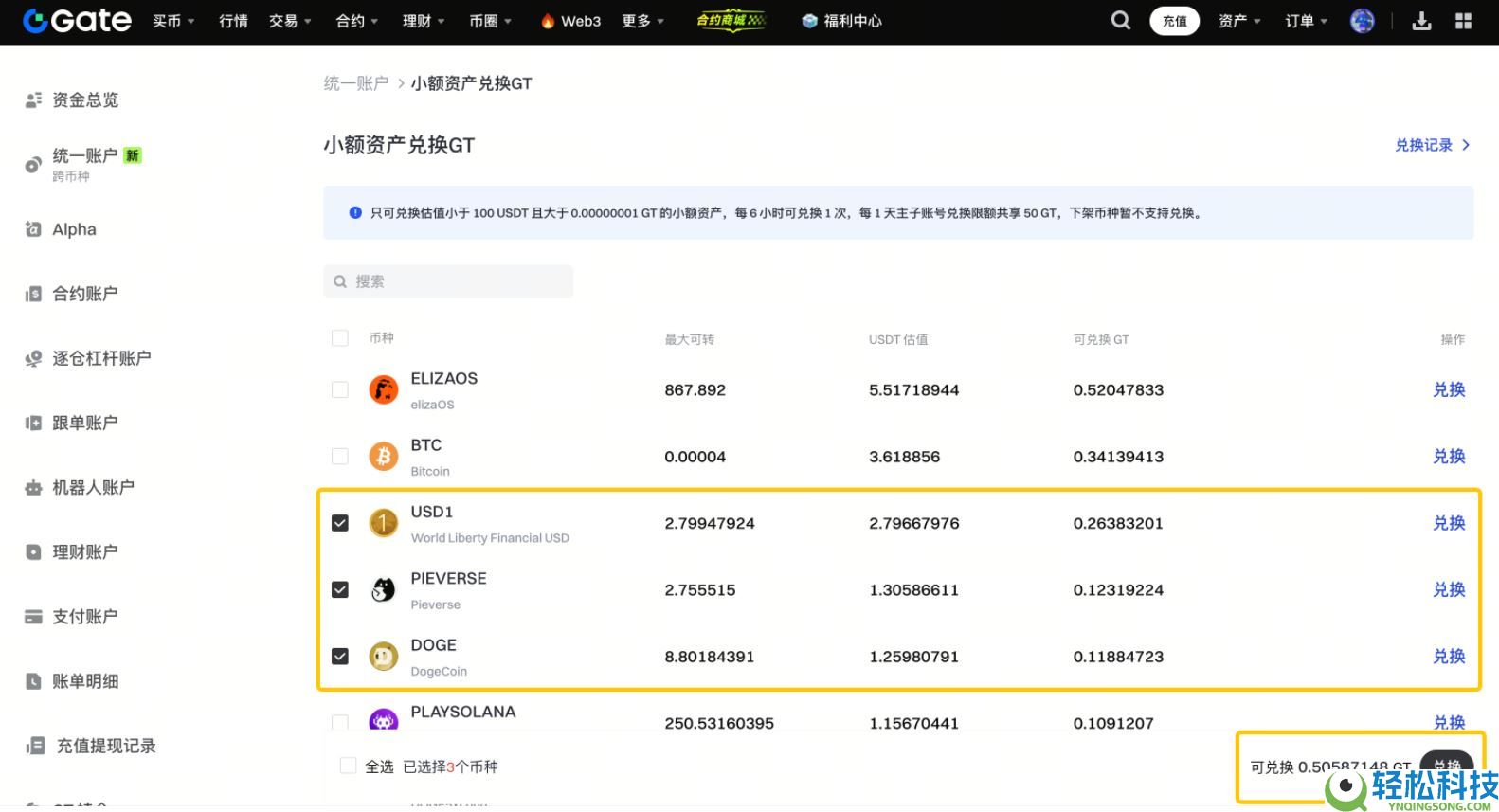The width and height of the screenshot is (1499, 812).
Task: Check the BTC row checkbox
Action: tap(340, 457)
